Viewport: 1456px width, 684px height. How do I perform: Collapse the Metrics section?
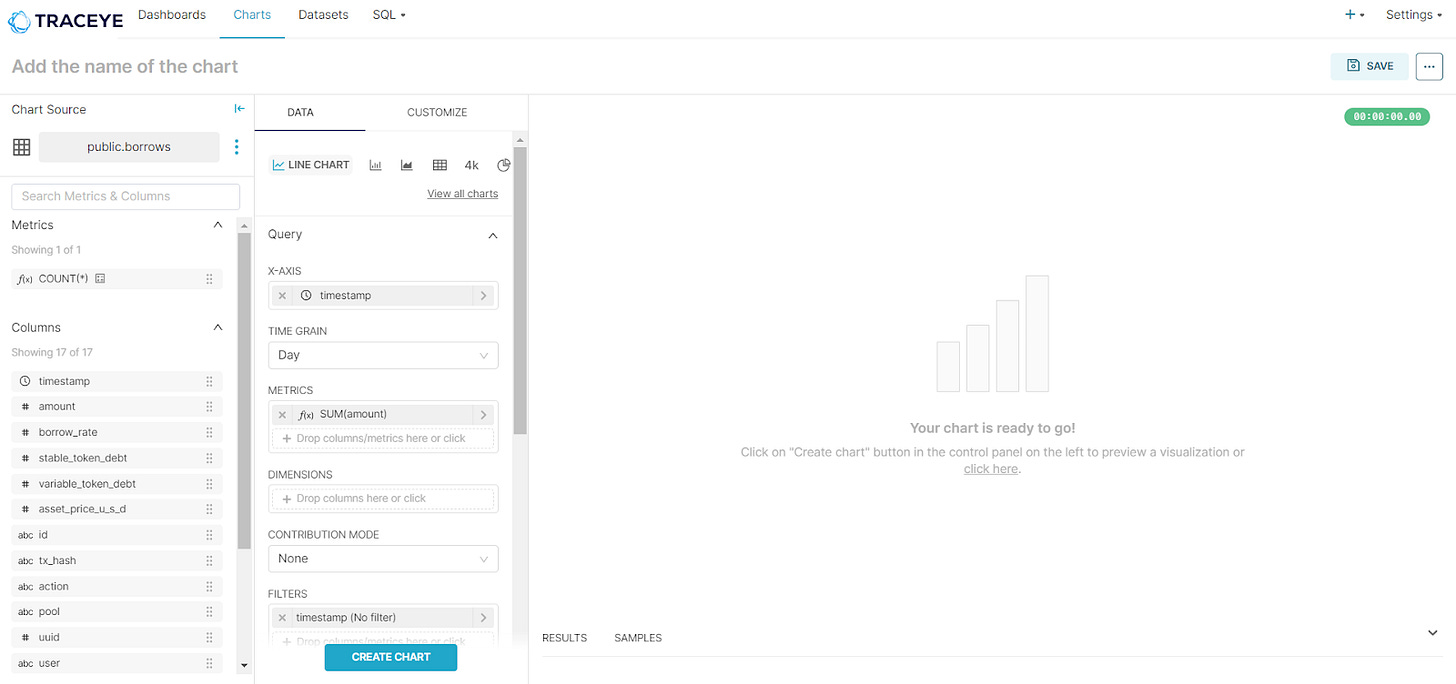click(x=218, y=225)
